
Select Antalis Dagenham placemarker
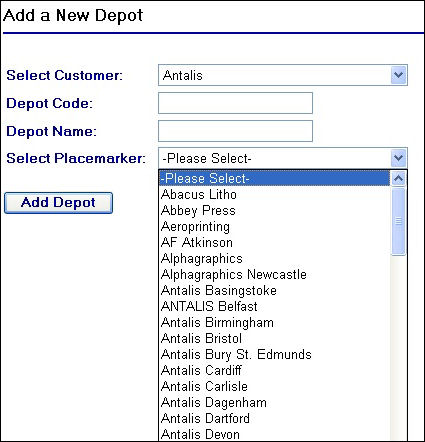click(x=274, y=402)
